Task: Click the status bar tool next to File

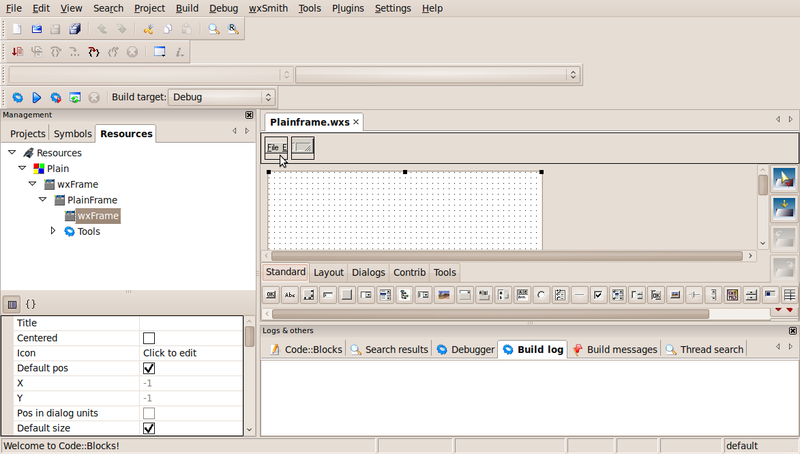Action: [x=303, y=147]
